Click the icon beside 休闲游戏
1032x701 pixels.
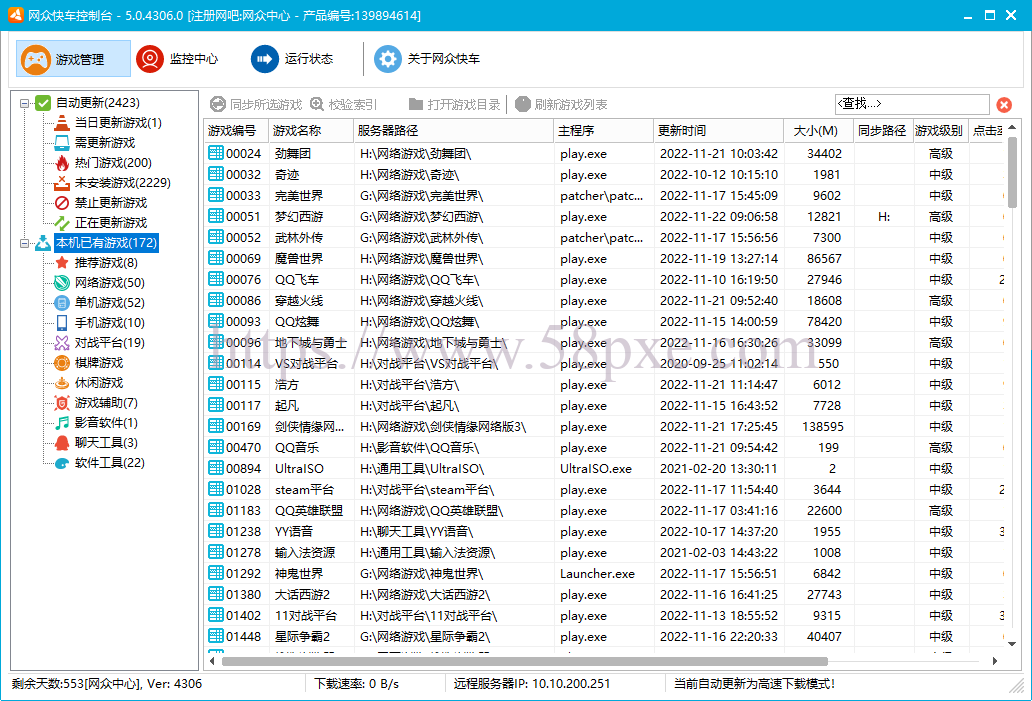coord(62,383)
